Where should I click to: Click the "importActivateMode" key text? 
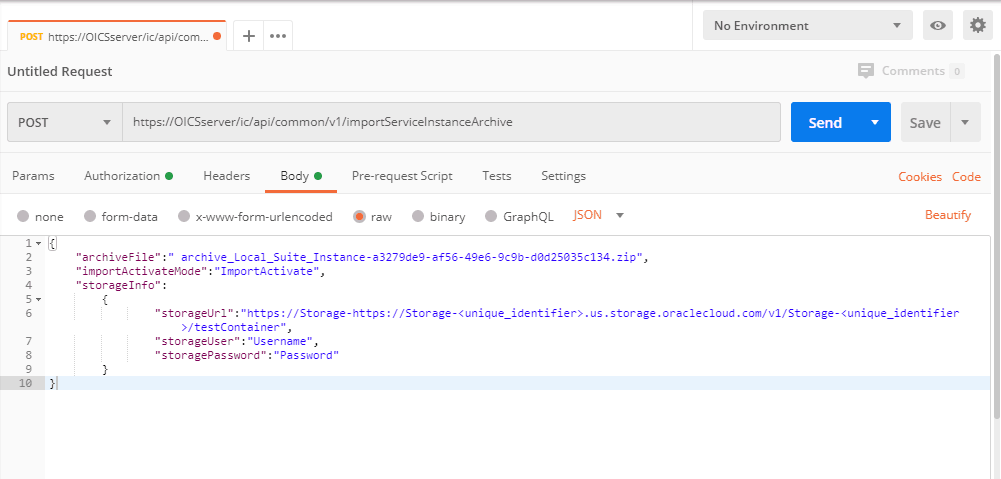pos(141,271)
